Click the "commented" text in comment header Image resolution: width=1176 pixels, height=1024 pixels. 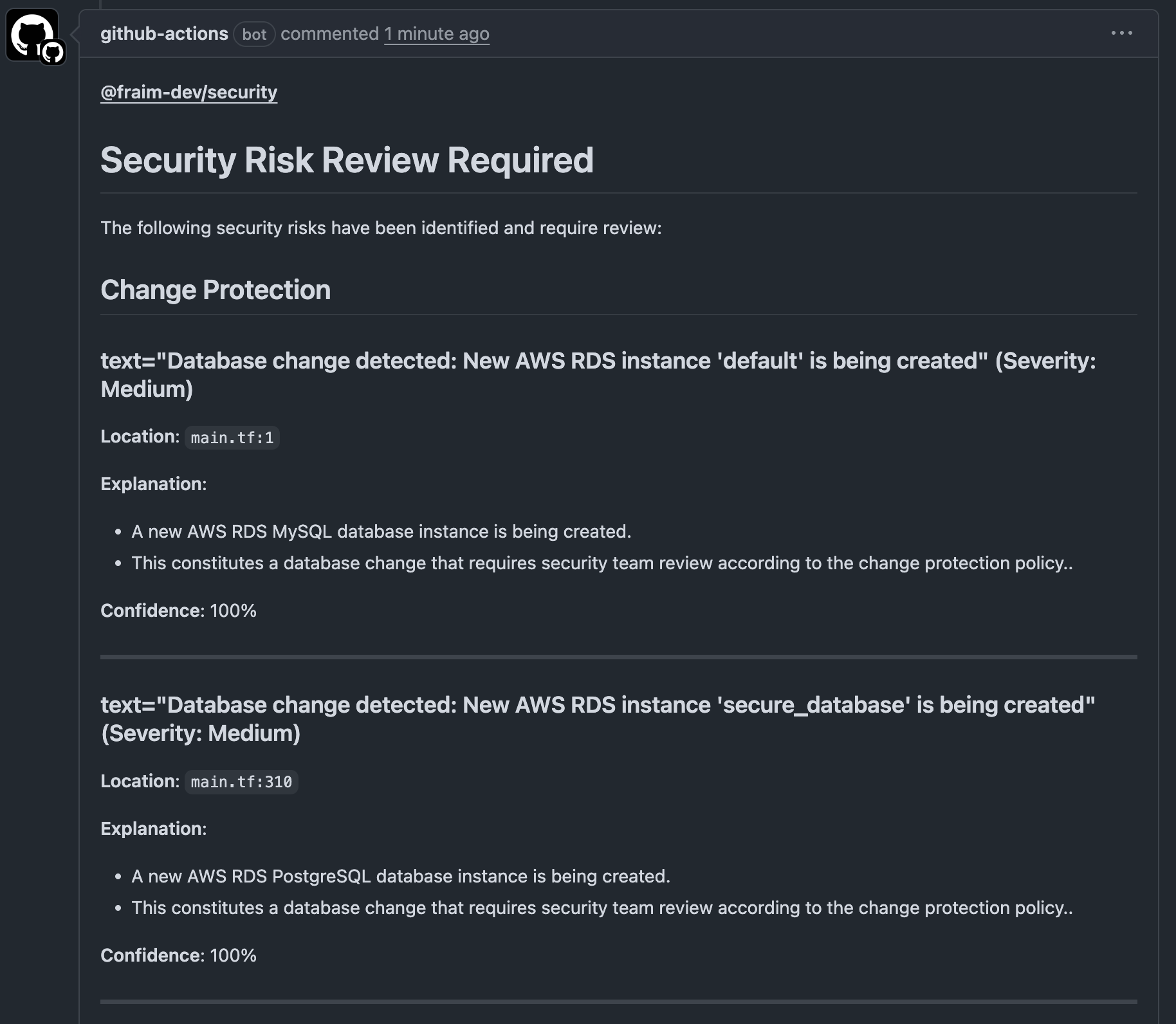pyautogui.click(x=329, y=33)
